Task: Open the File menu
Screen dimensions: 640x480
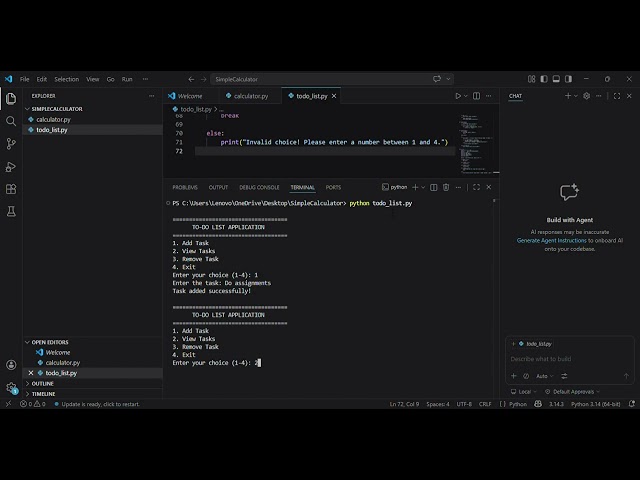Action: coord(24,79)
